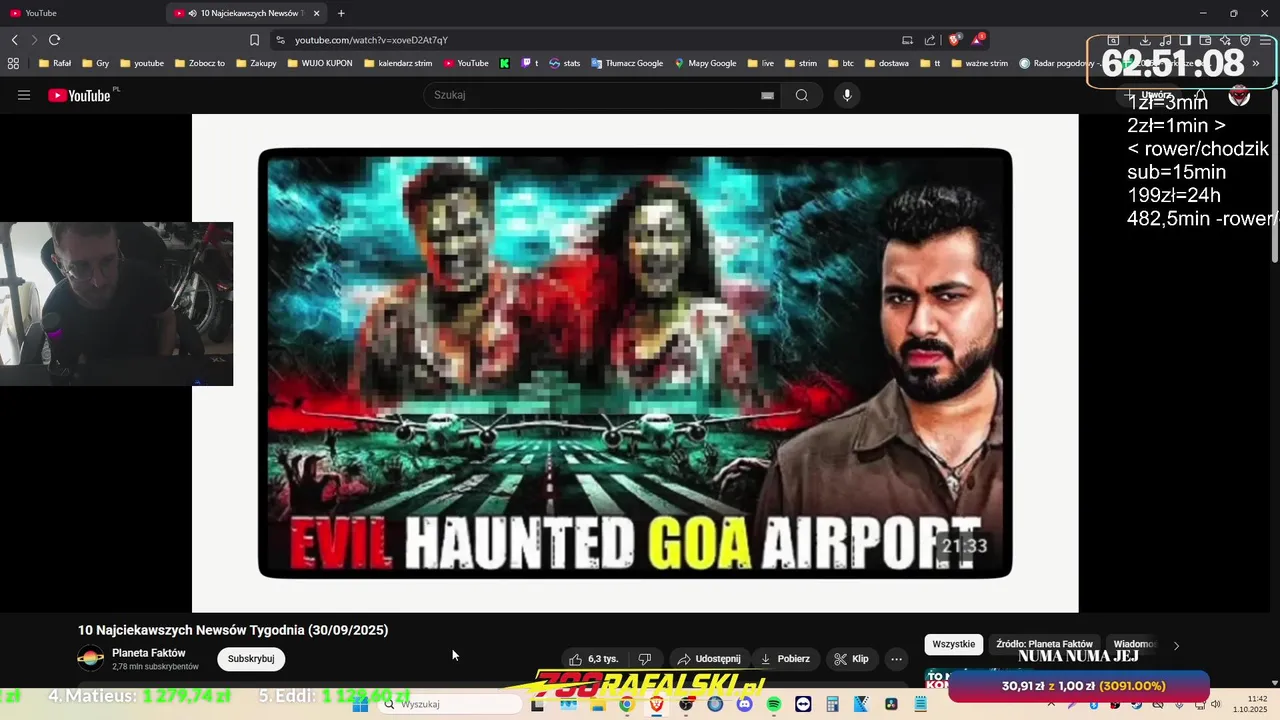Click the address bar URL youtube.com/watch
The height and width of the screenshot is (720, 1280).
coord(371,40)
